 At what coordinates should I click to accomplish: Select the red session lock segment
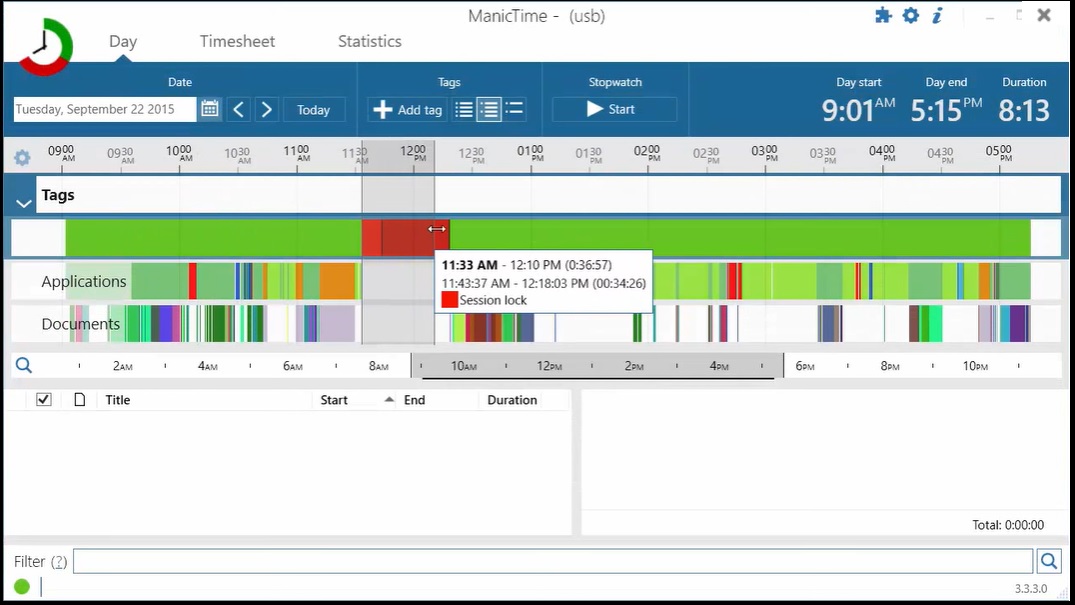click(x=406, y=237)
